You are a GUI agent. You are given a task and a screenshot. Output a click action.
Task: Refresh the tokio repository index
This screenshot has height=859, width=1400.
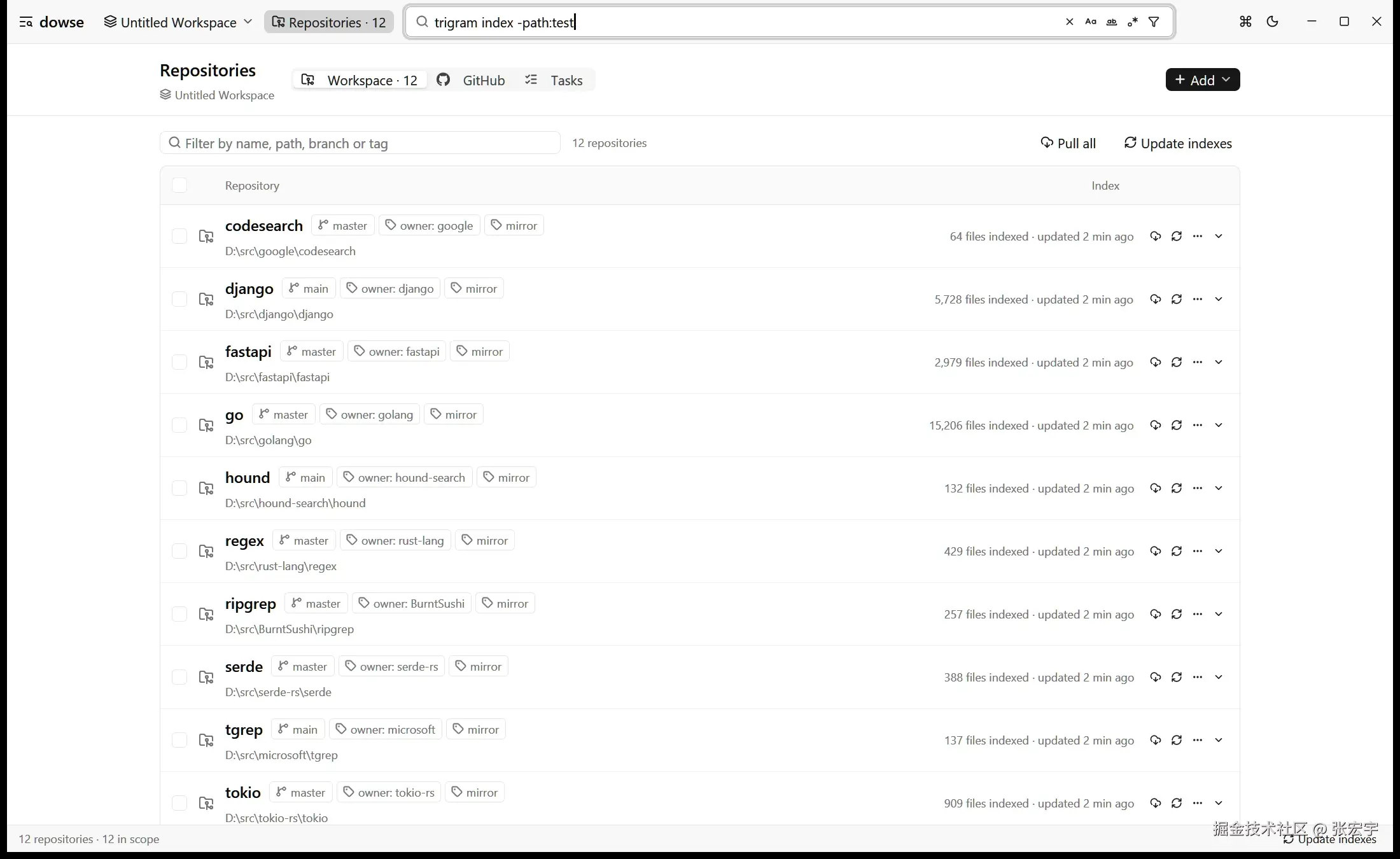(1177, 803)
